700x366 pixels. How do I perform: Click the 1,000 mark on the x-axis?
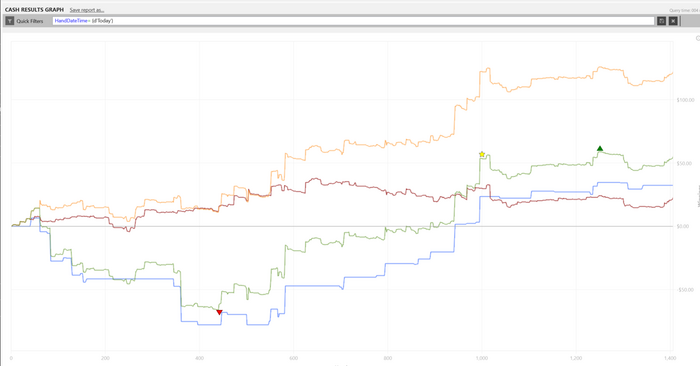click(482, 358)
